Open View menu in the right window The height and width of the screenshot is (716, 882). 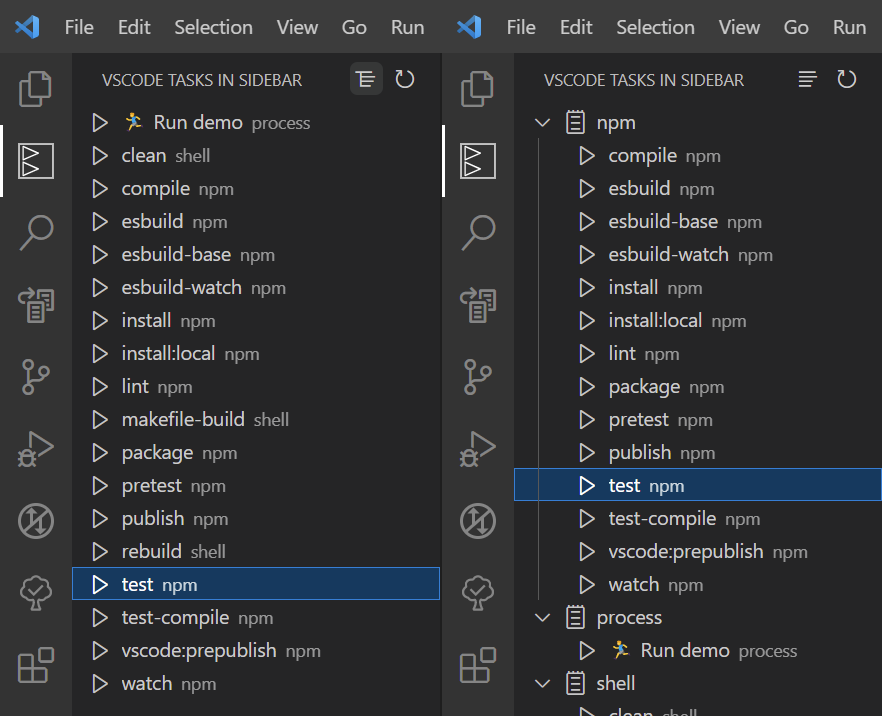coord(739,27)
